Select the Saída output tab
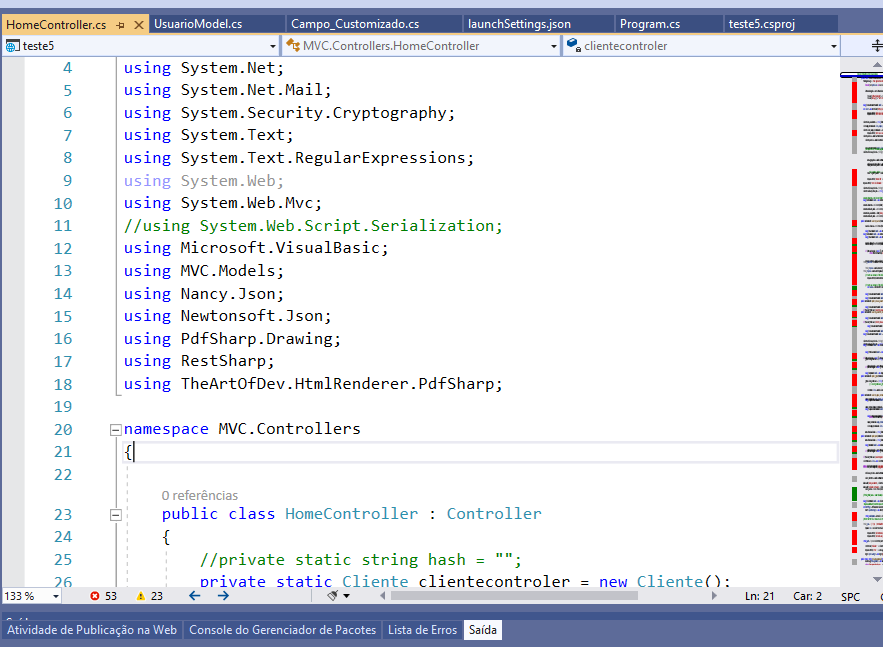Viewport: 883px width, 647px height. [483, 630]
